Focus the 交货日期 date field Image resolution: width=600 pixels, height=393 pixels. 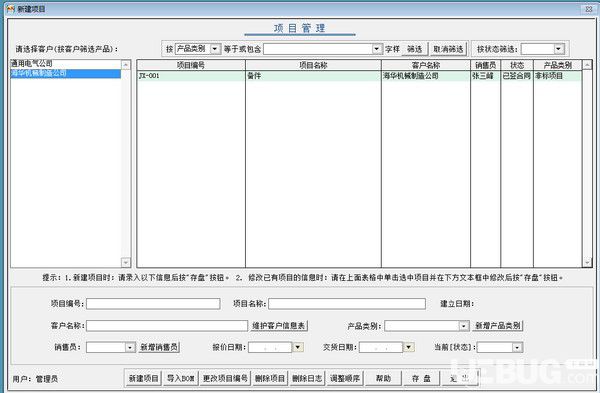tap(381, 347)
